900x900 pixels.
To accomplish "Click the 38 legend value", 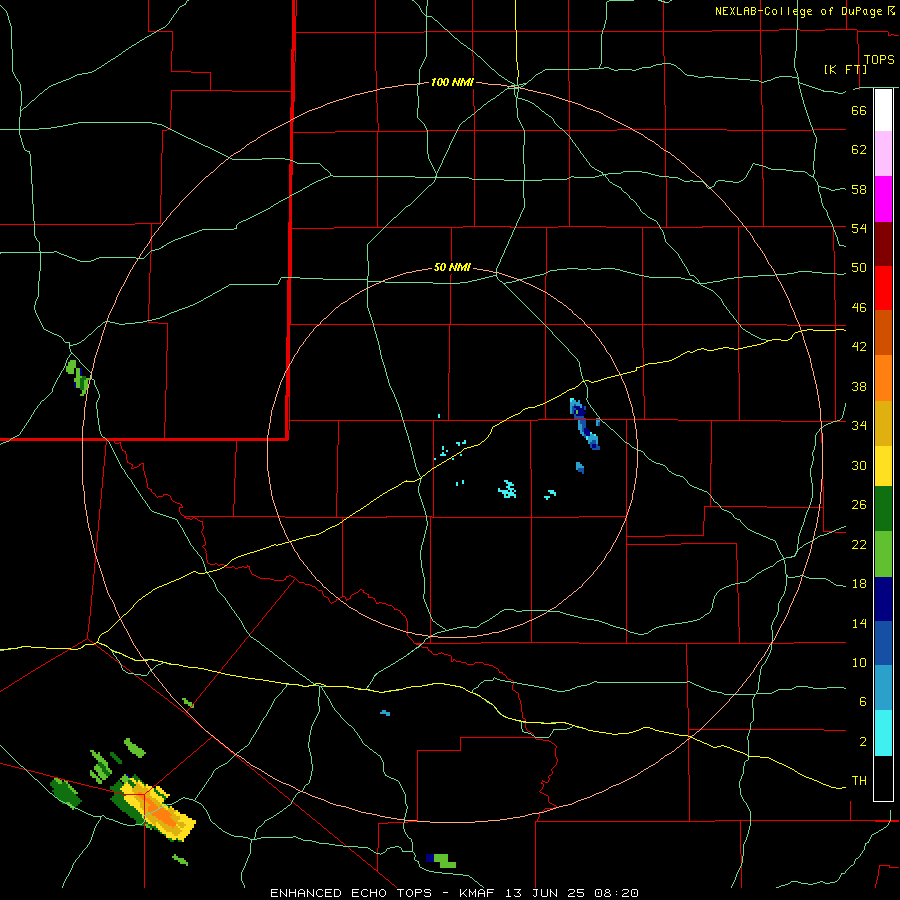I will [859, 386].
